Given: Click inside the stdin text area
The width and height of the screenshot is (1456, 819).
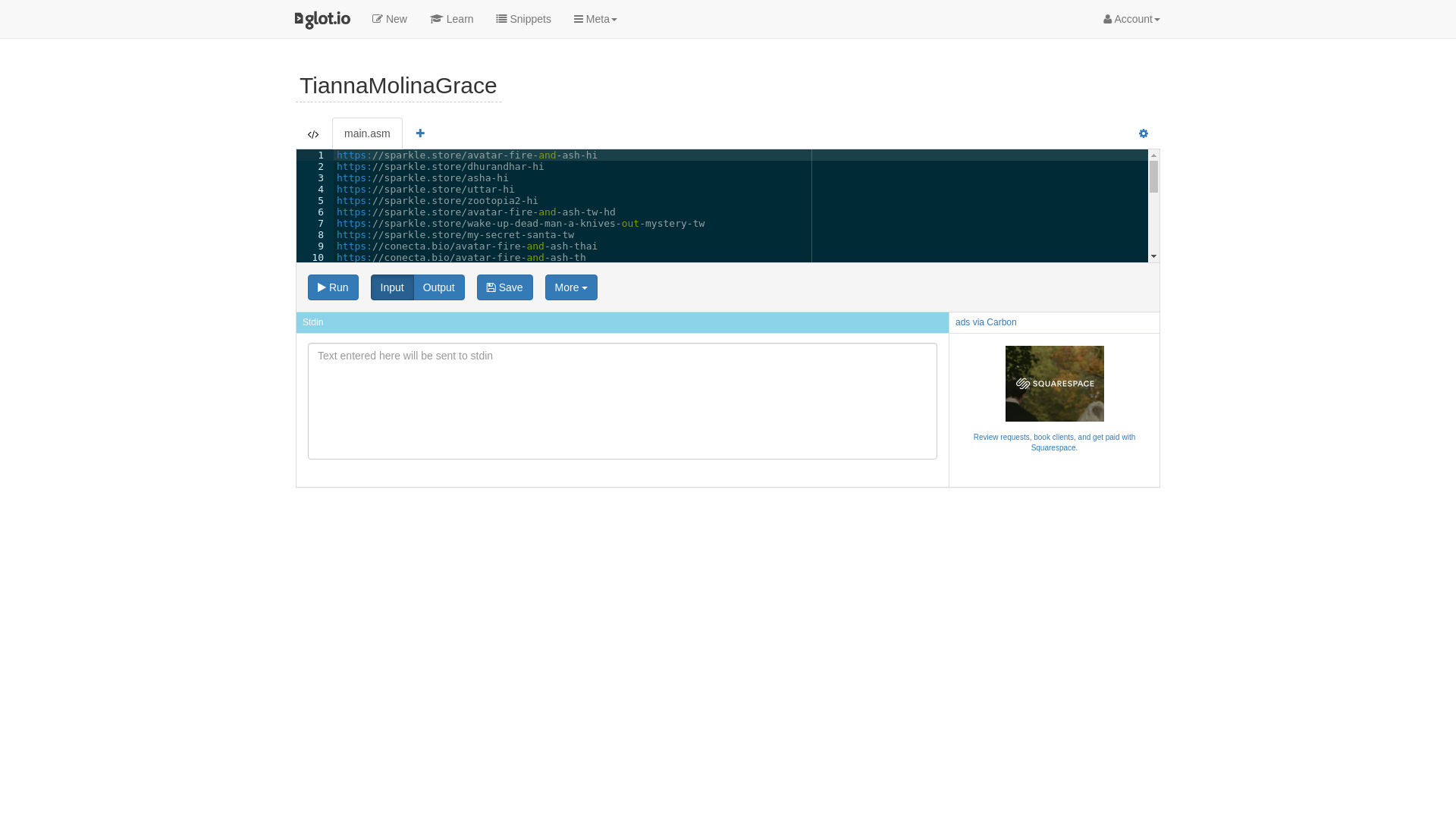Looking at the screenshot, I should [x=622, y=400].
